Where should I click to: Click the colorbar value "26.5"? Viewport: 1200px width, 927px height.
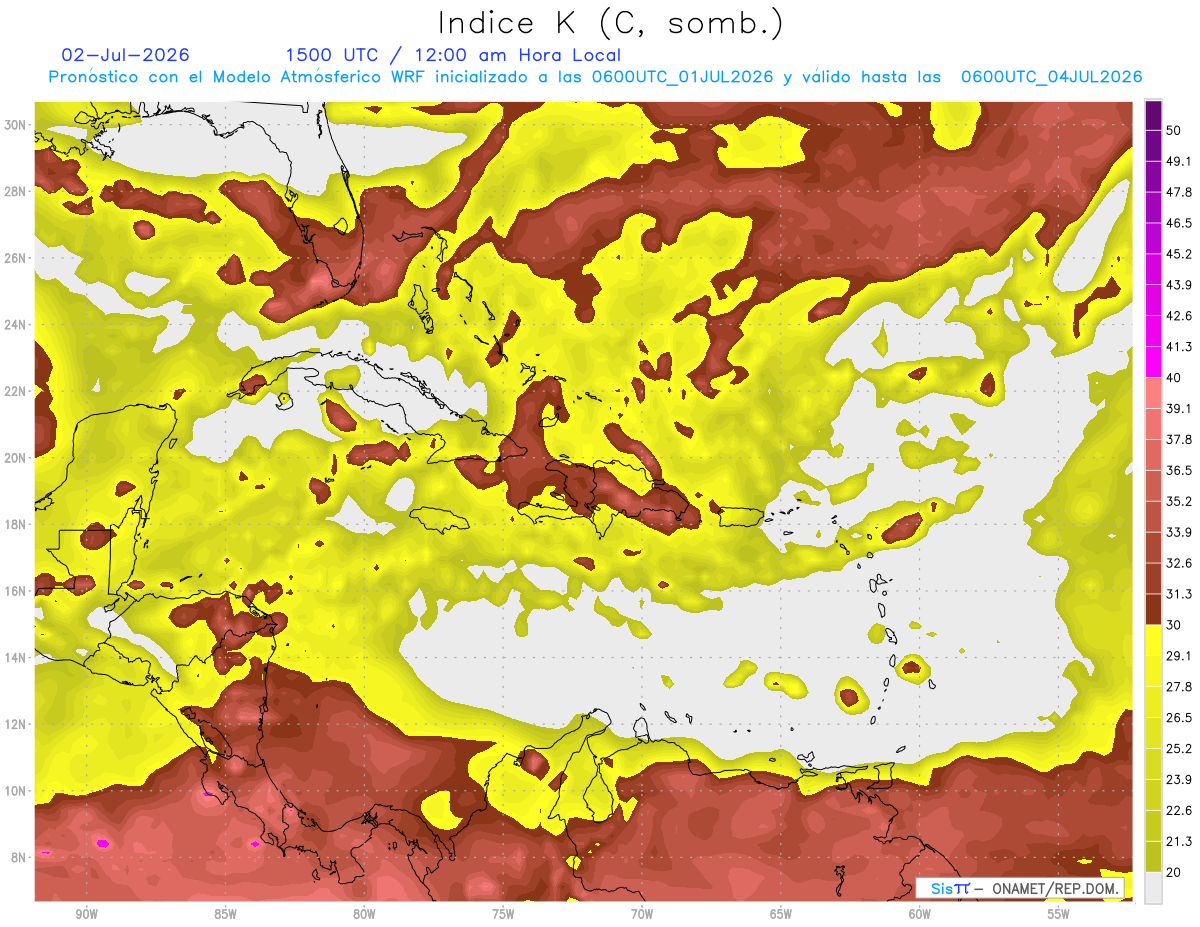[1179, 718]
